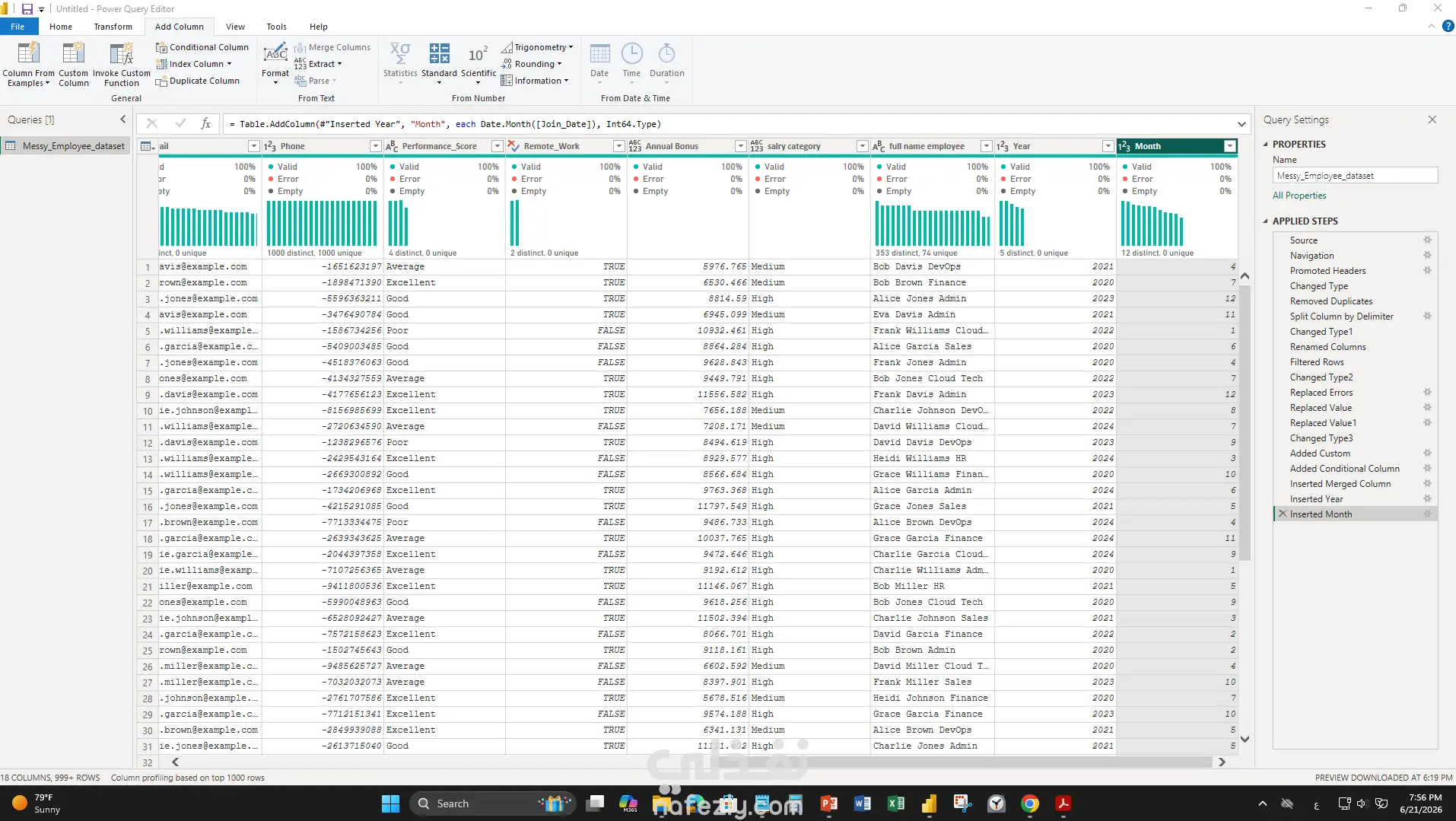This screenshot has height=821, width=1456.
Task: Open filter dropdown for Year column
Action: pyautogui.click(x=1108, y=146)
